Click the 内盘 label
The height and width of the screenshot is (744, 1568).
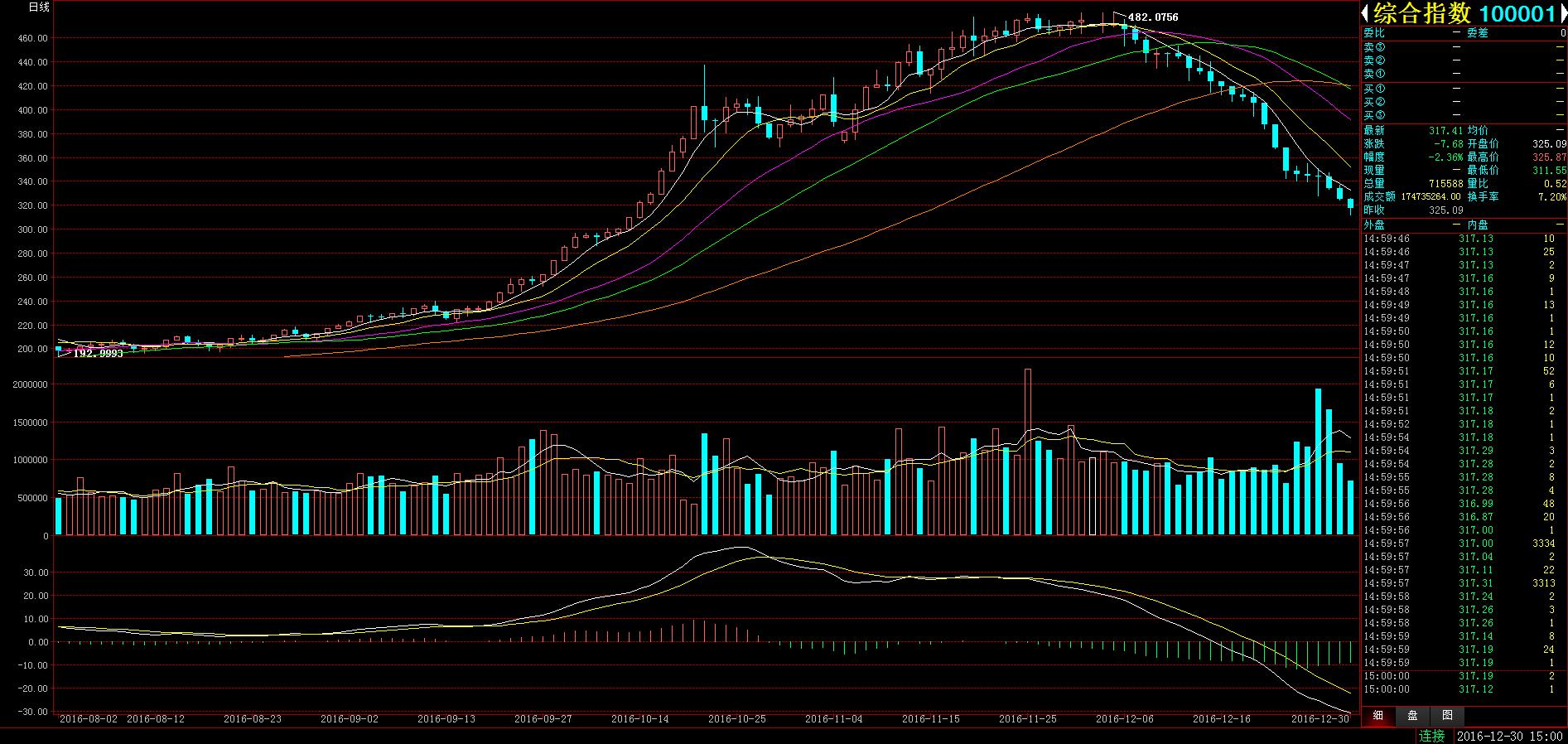click(x=1478, y=225)
